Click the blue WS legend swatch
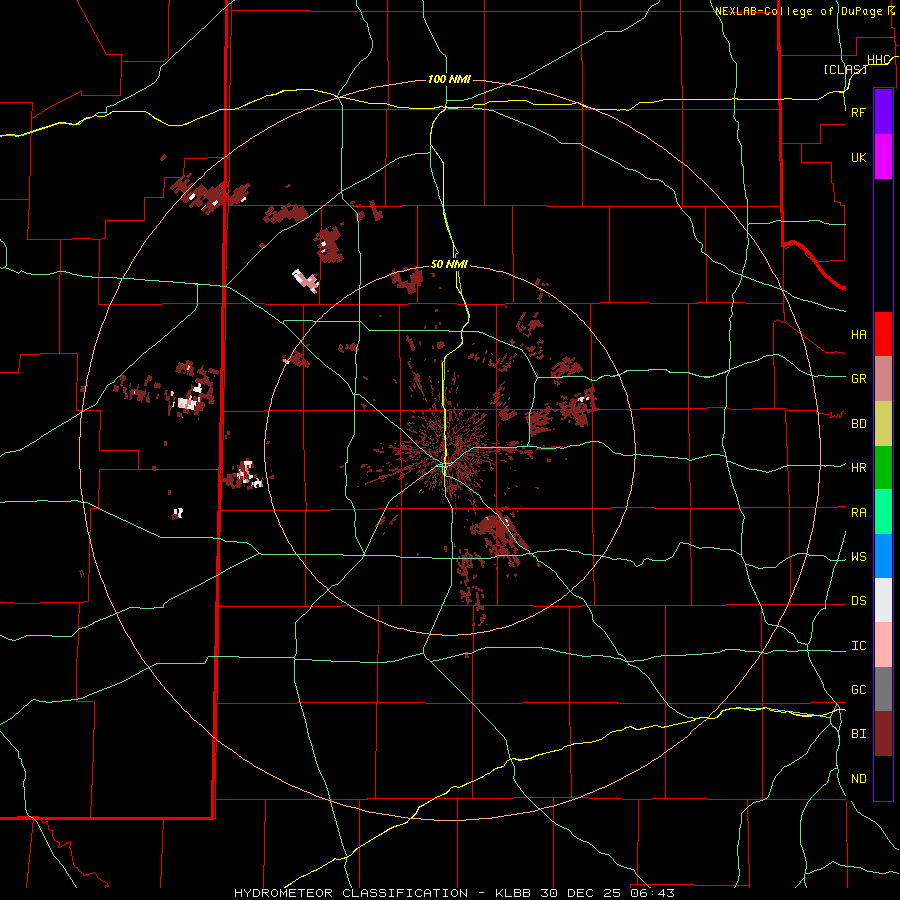 point(883,556)
